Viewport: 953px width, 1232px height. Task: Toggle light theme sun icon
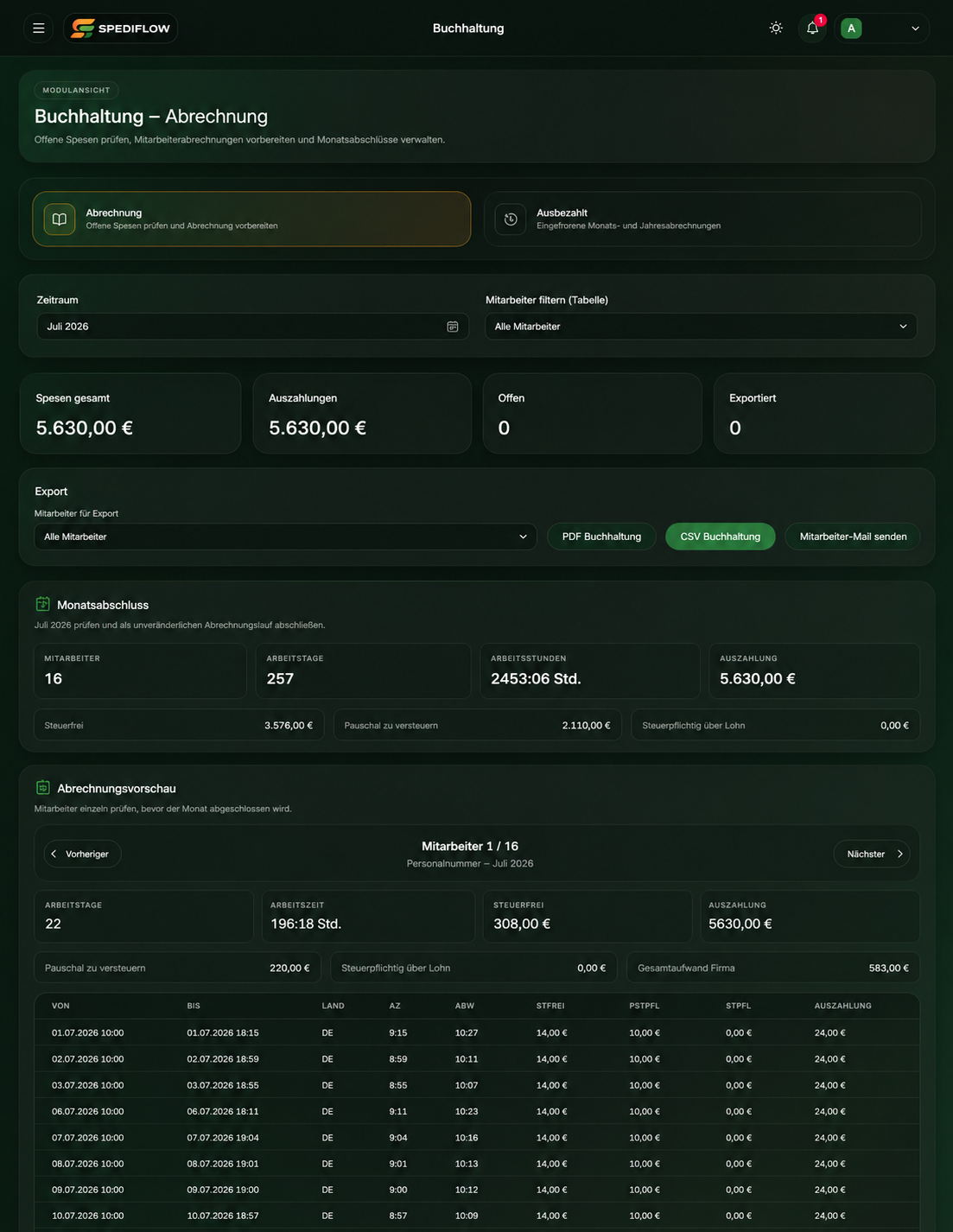[x=776, y=29]
